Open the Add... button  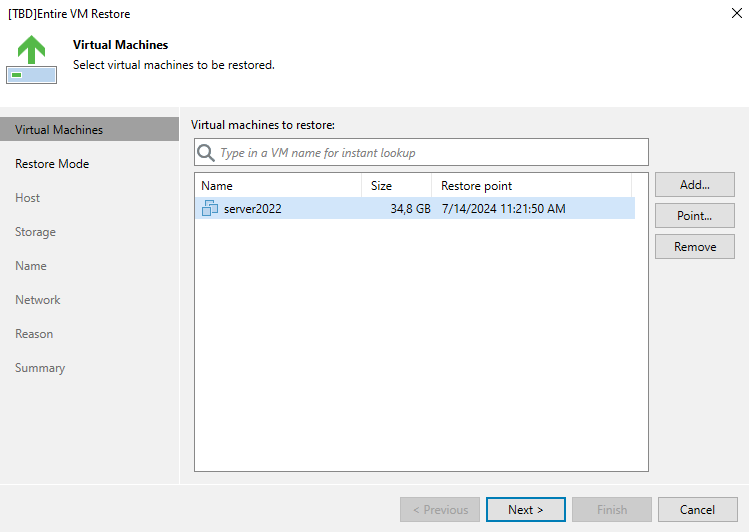click(x=695, y=185)
